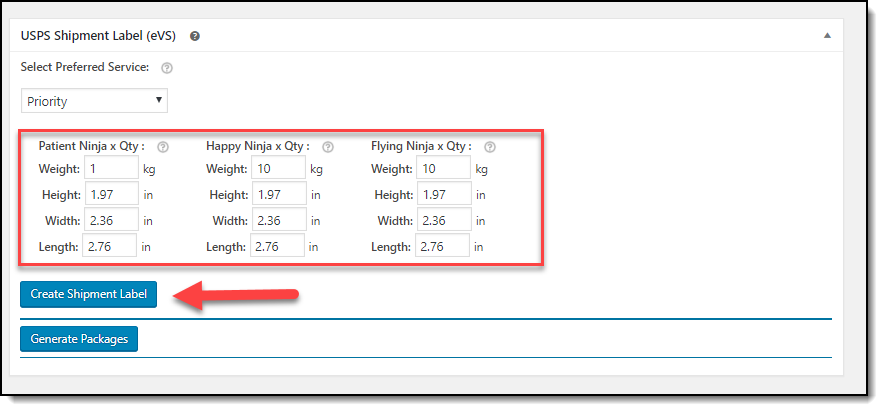Click help icon beside Flying Ninja x Qty
This screenshot has width=883, height=411.
[x=490, y=147]
